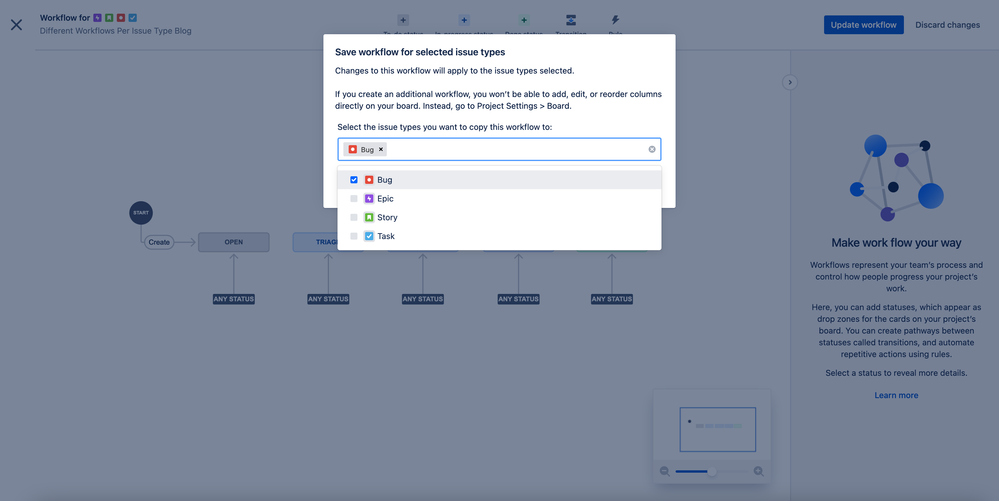Add a Done status from toolbar
This screenshot has width=999, height=501.
point(524,20)
